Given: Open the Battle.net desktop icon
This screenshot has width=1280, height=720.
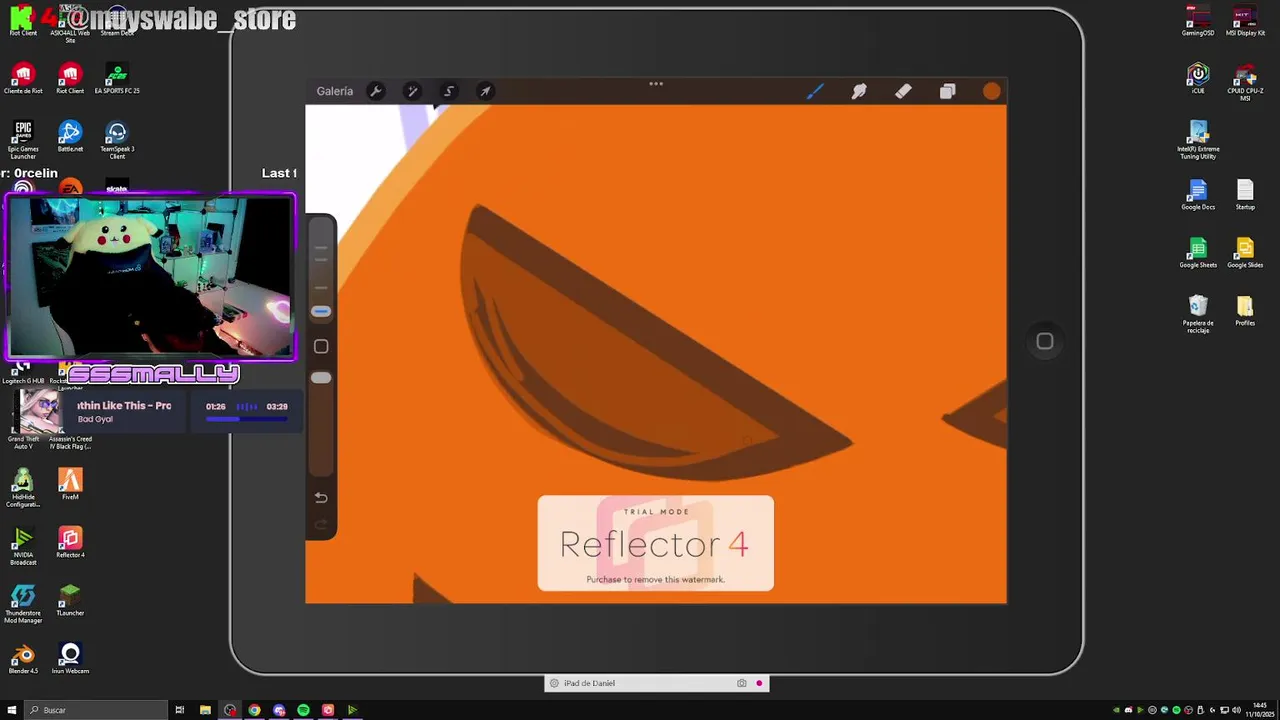Looking at the screenshot, I should point(70,137).
